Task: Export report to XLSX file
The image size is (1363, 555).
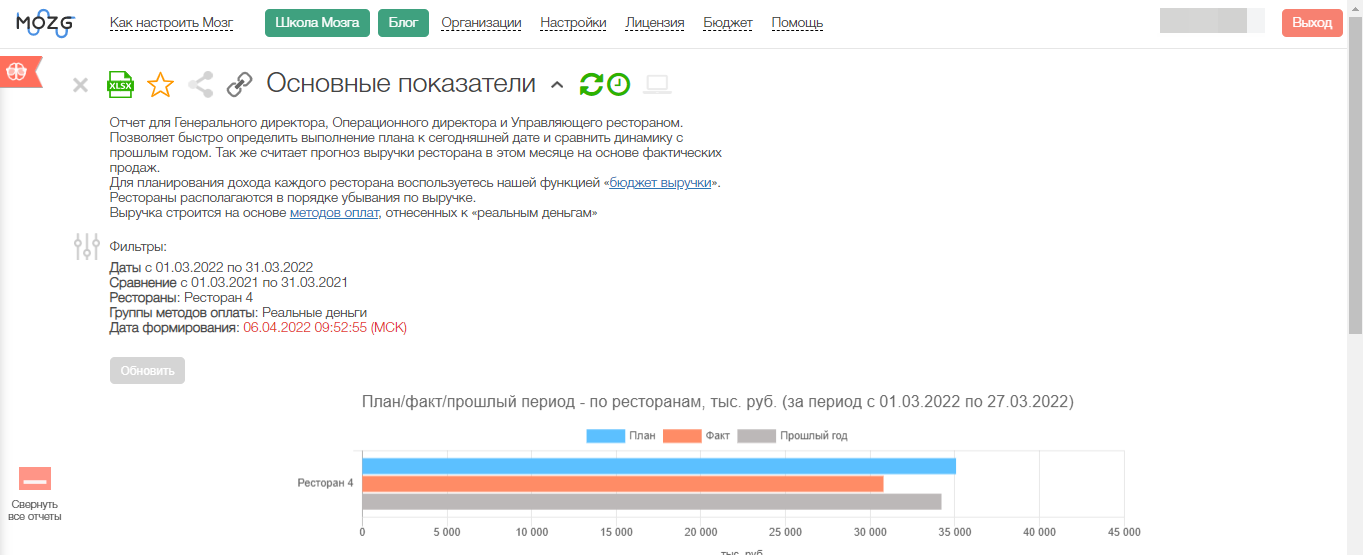Action: tap(121, 85)
